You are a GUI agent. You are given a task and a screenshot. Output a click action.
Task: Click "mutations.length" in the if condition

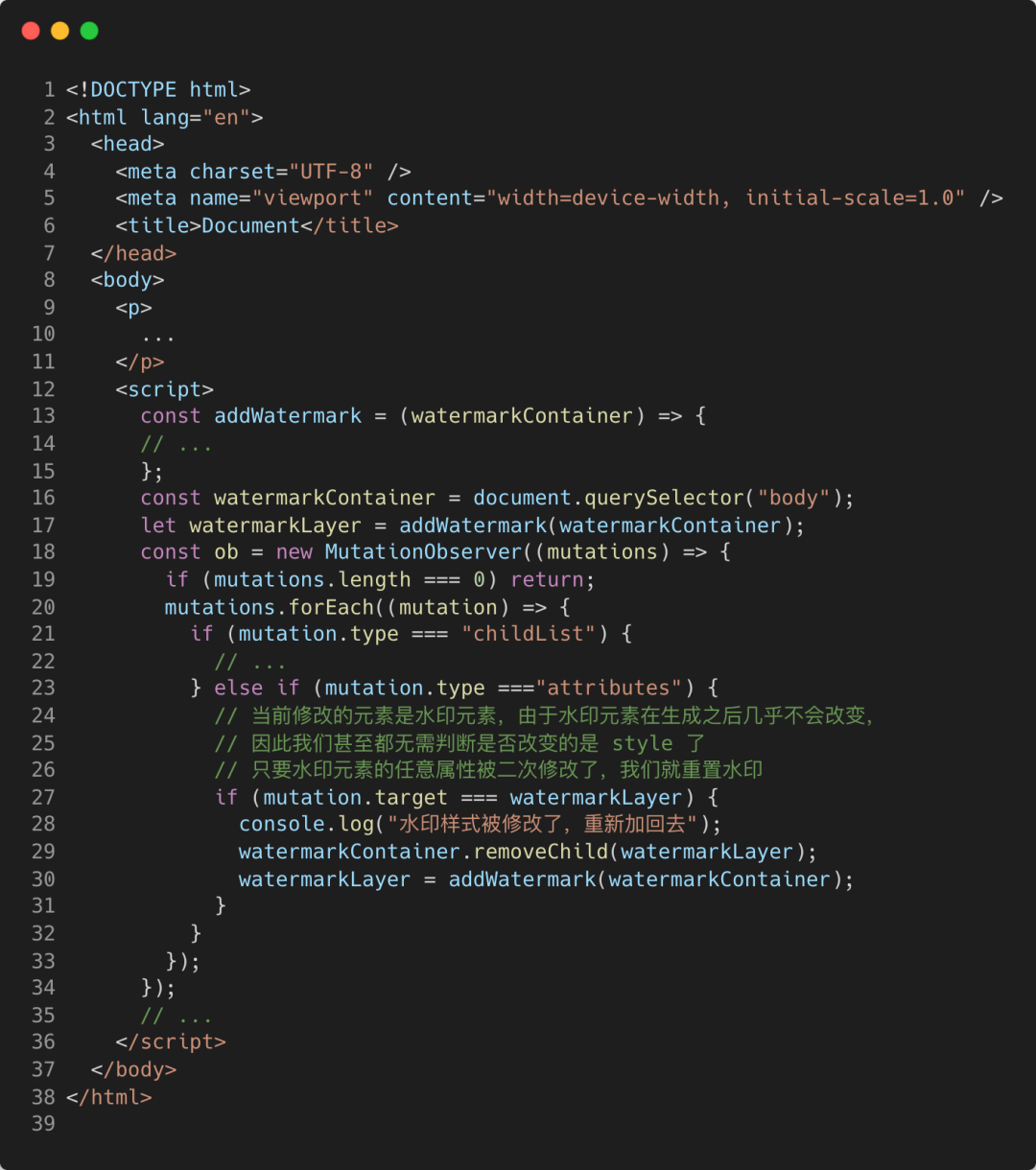point(313,579)
